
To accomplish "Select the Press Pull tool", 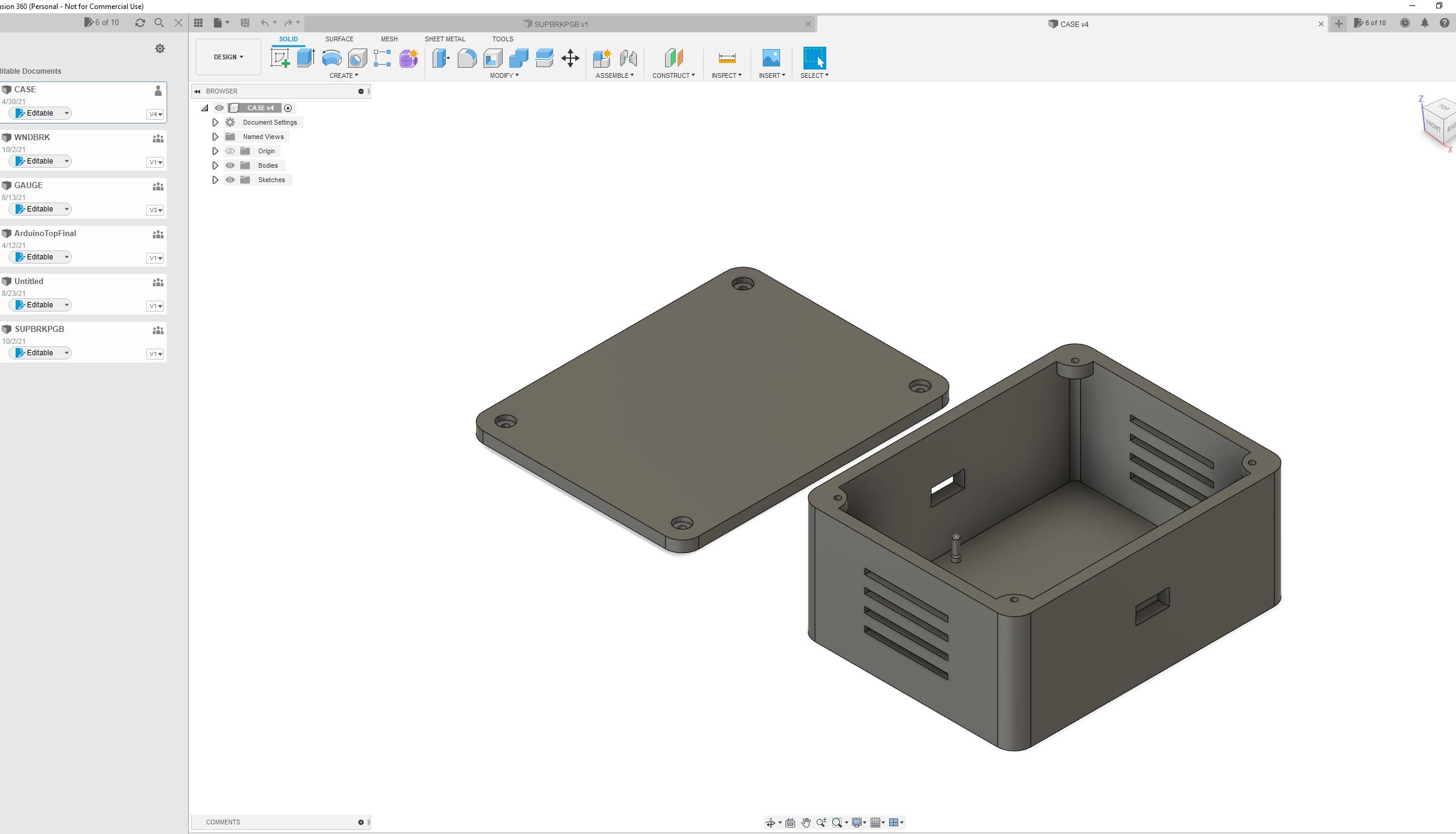I will coord(440,58).
